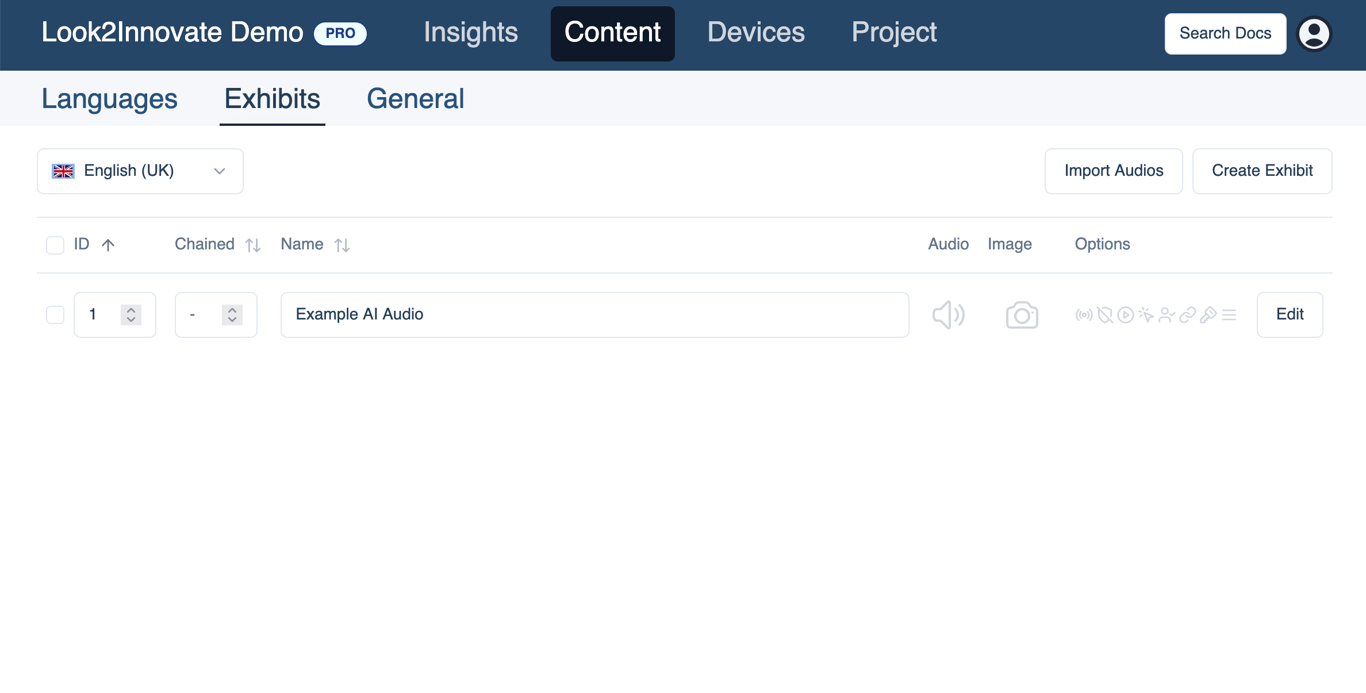The width and height of the screenshot is (1366, 693).
Task: Click the camera image icon in the row
Action: 1021,315
